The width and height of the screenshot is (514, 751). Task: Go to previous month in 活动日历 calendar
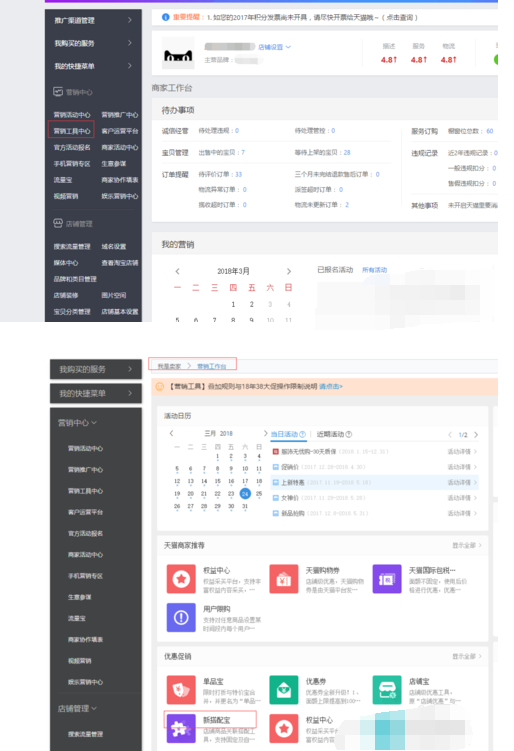click(171, 433)
